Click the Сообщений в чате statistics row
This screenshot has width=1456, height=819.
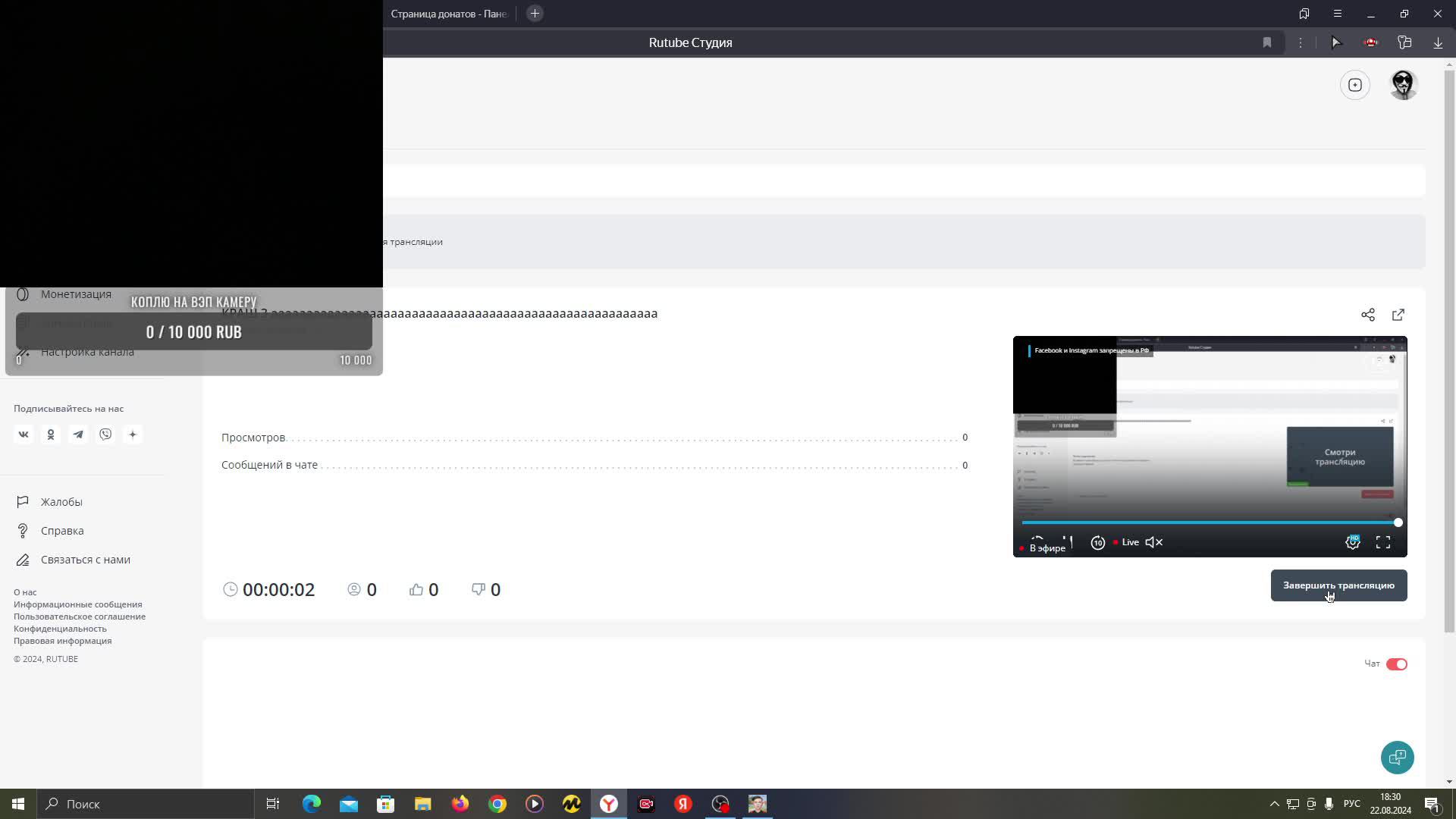595,465
